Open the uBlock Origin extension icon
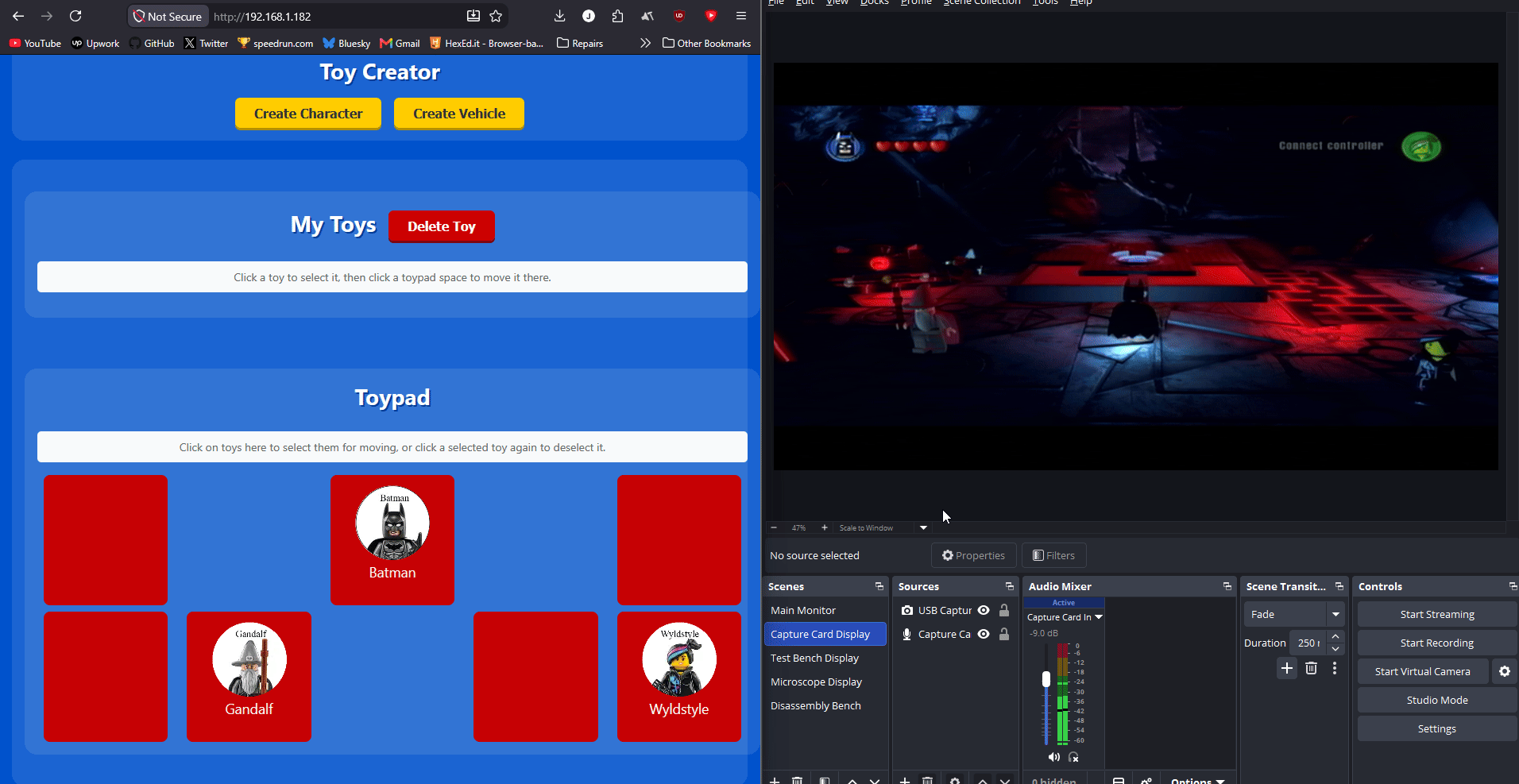1519x784 pixels. coord(679,16)
